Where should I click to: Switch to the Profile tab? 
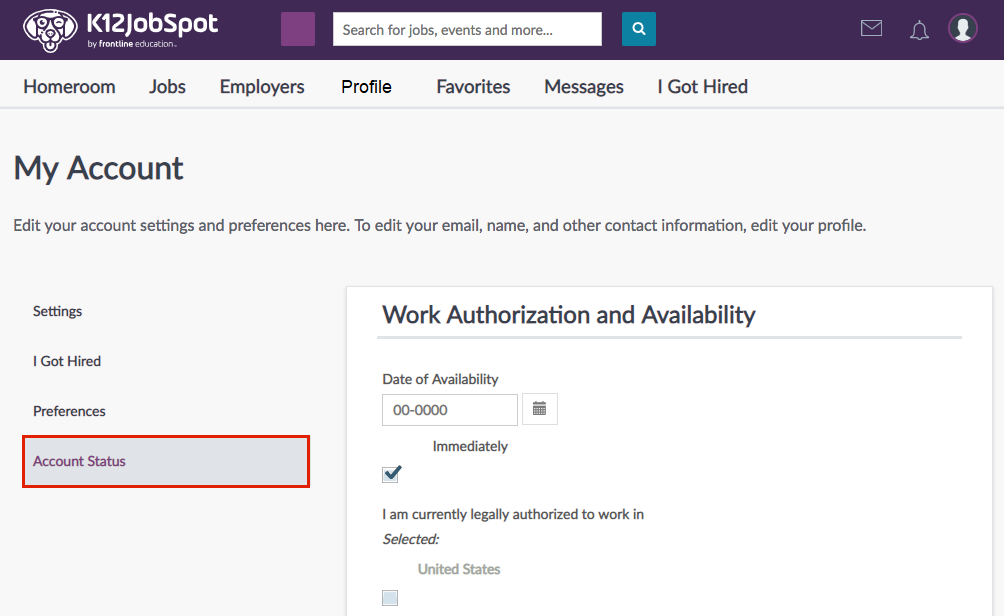point(366,87)
